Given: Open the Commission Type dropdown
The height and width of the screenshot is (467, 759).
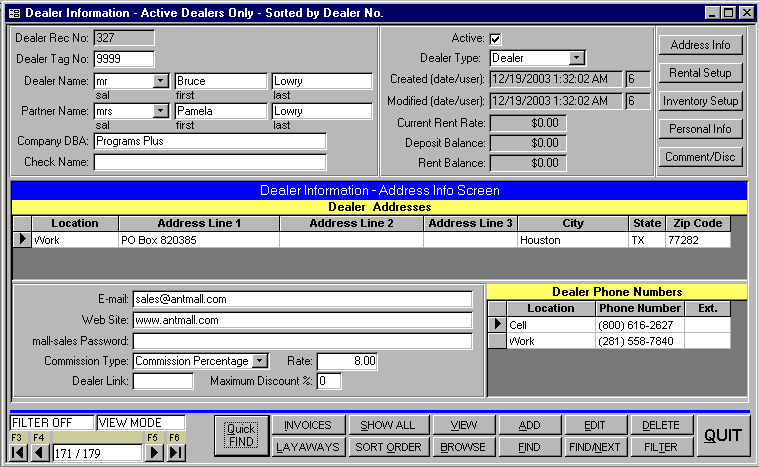Looking at the screenshot, I should coord(260,361).
